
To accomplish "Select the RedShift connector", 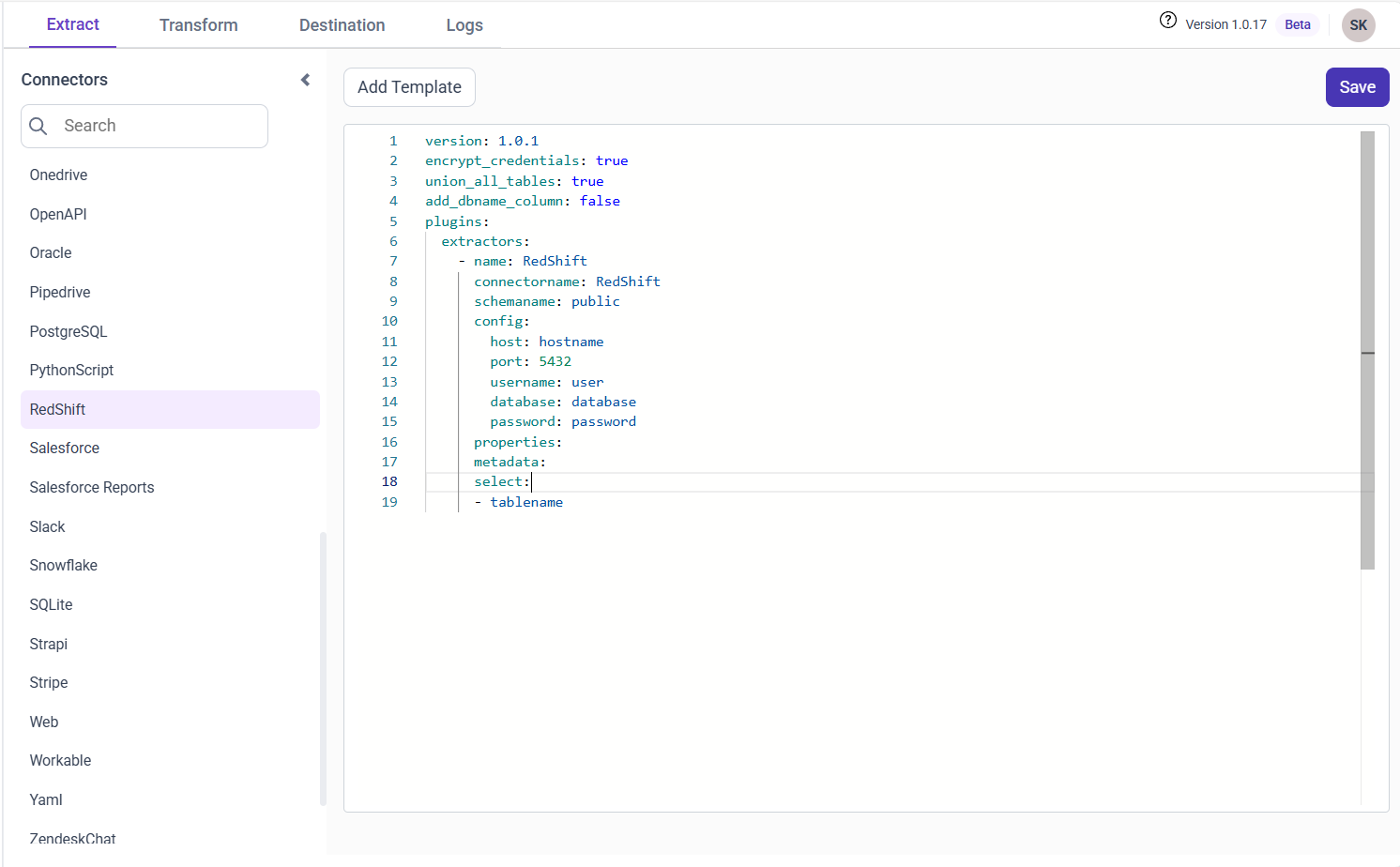I will (57, 409).
